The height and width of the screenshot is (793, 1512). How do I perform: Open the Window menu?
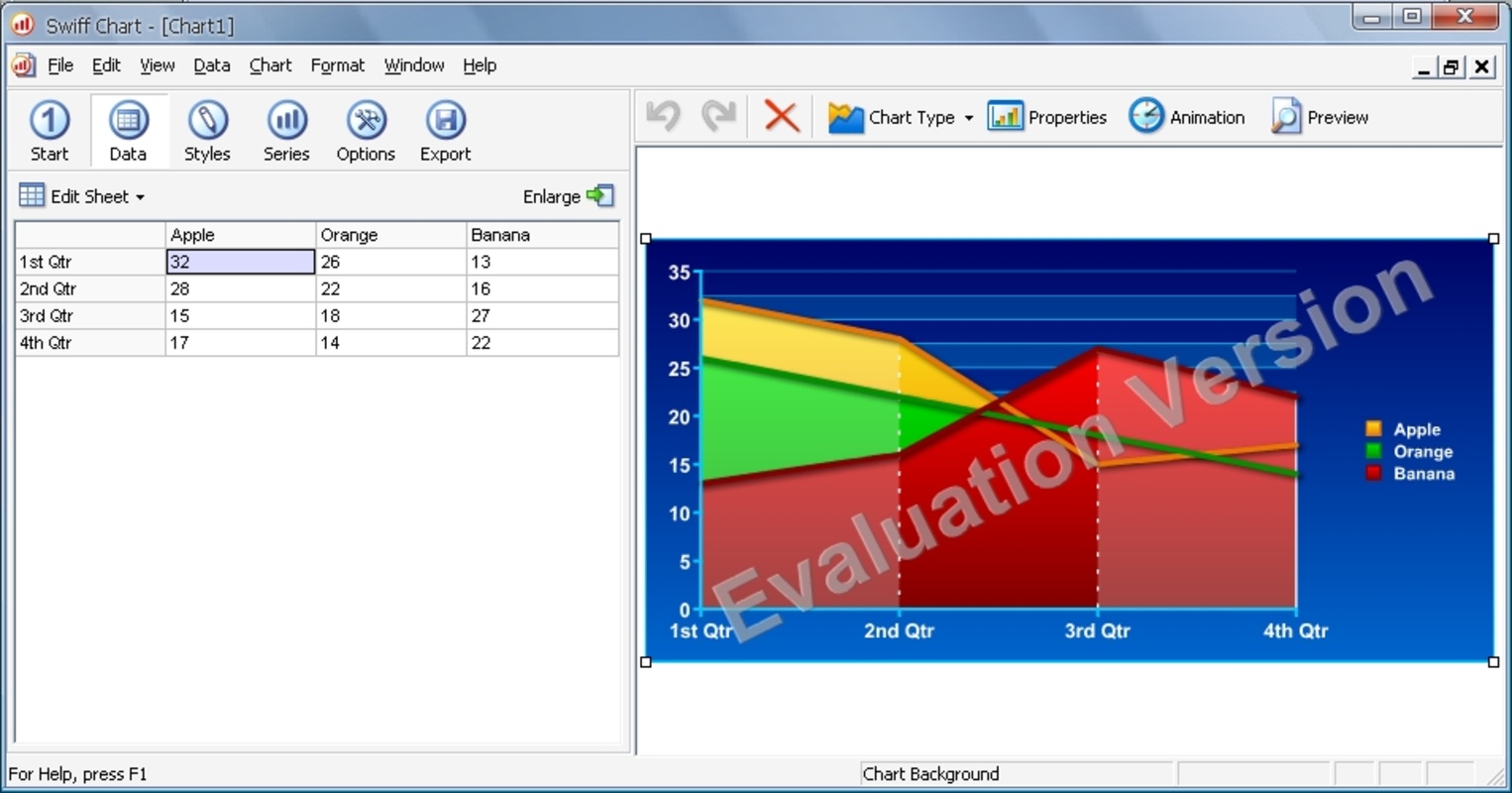[x=414, y=65]
